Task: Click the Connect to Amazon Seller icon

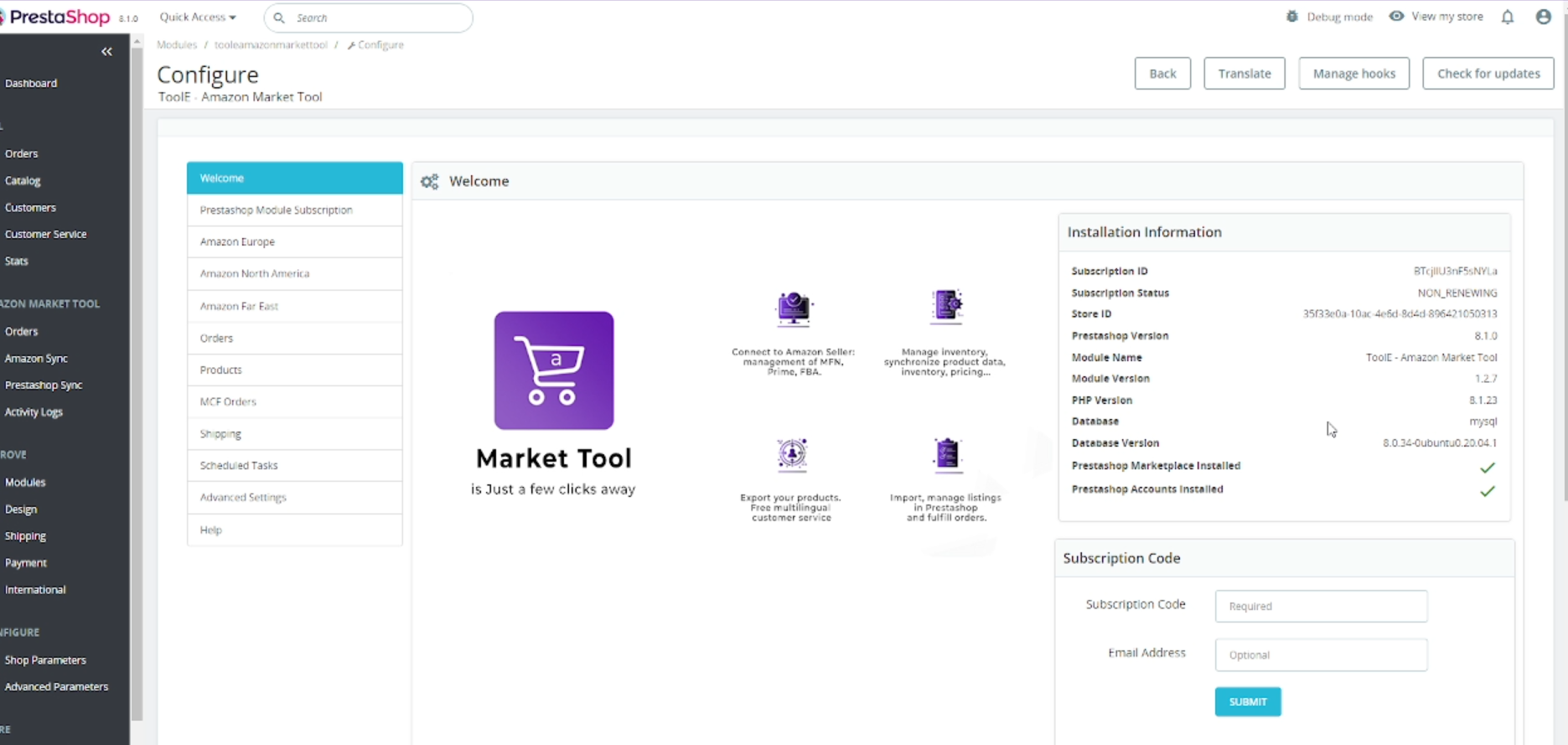Action: 793,308
